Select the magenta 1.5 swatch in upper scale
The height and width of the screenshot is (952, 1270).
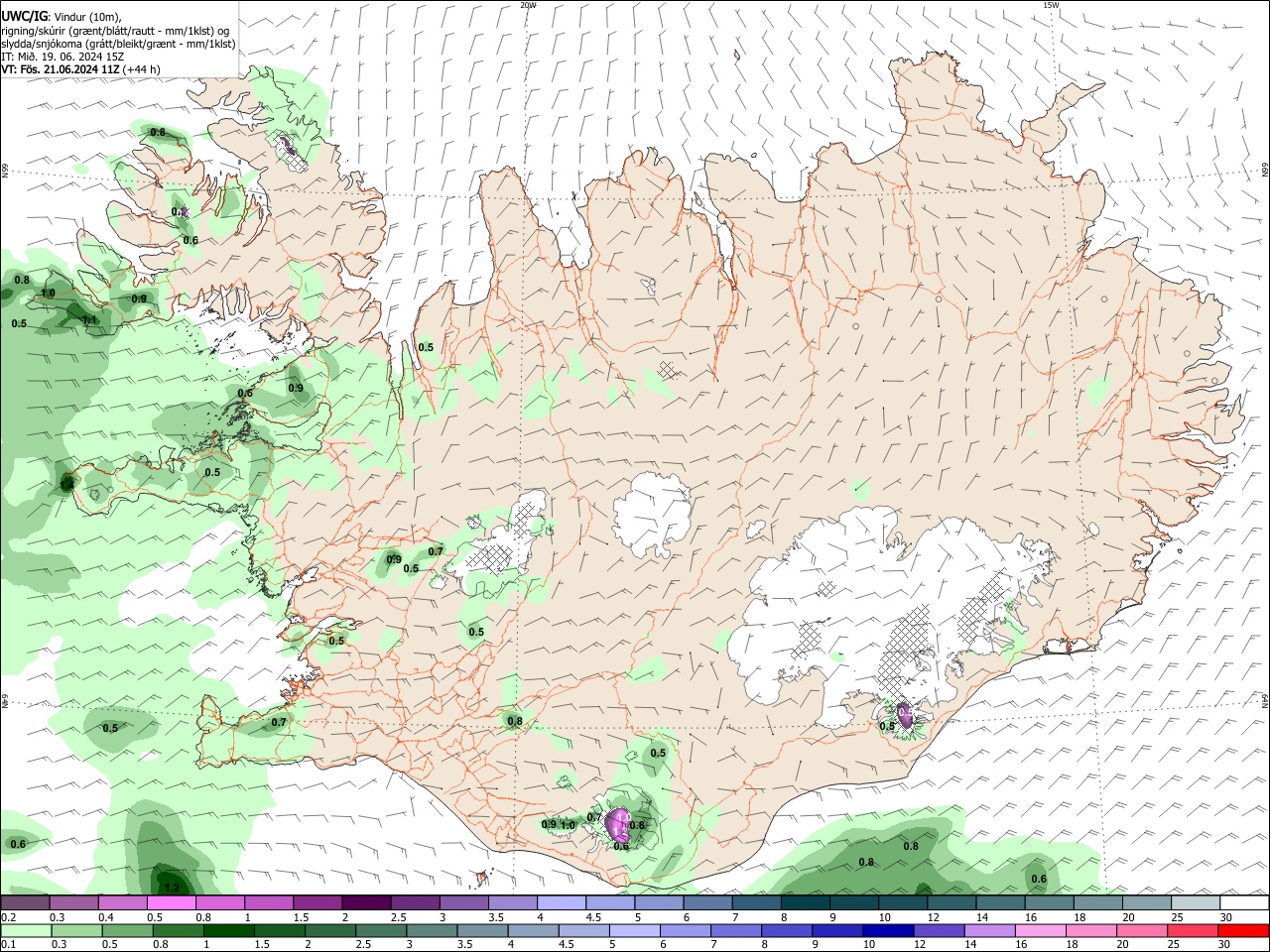click(x=317, y=903)
